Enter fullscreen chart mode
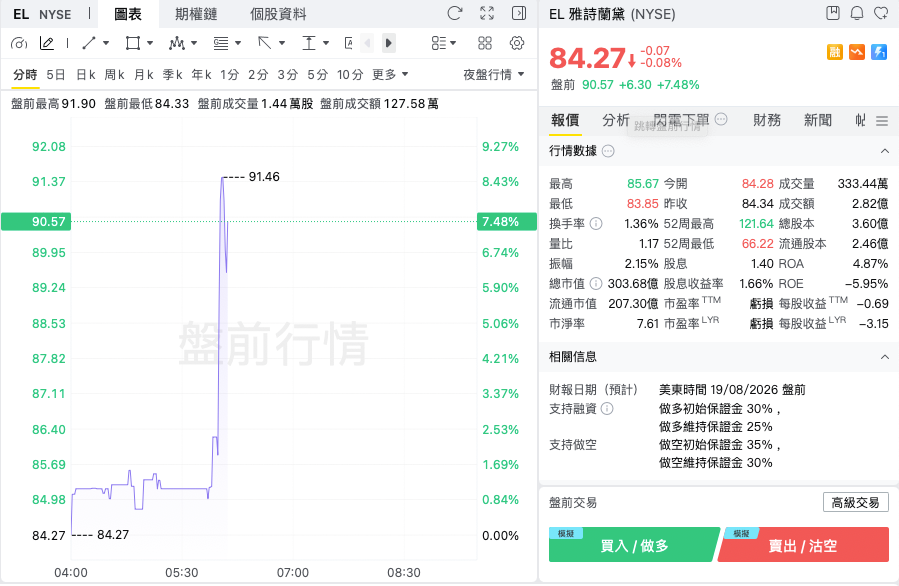 coord(487,13)
